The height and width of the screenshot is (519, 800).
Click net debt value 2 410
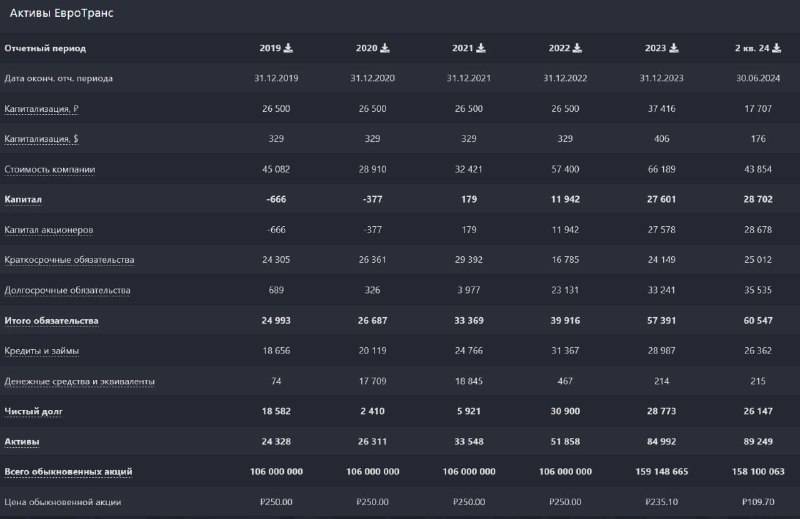coord(372,411)
